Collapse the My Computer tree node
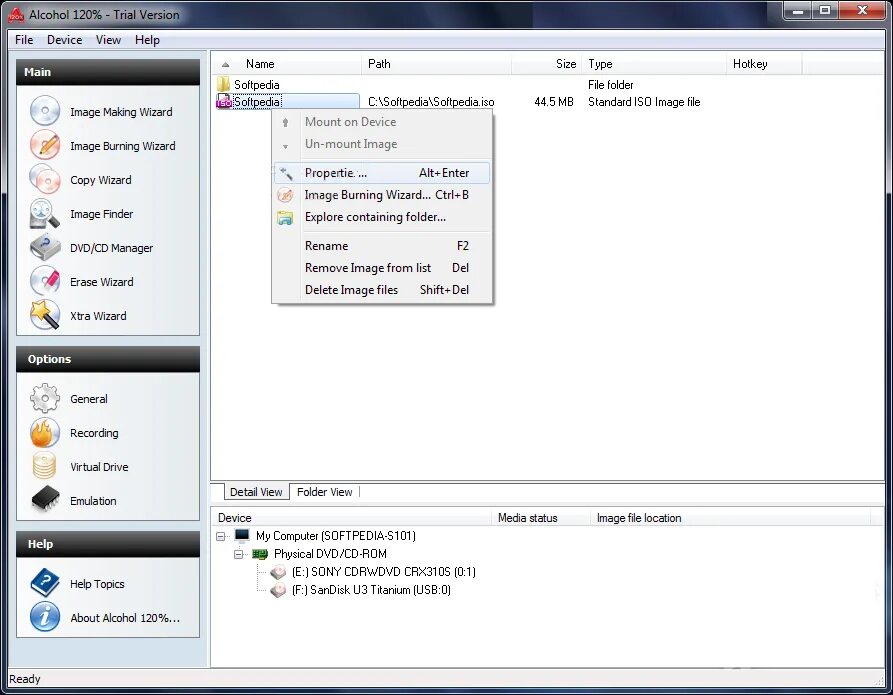This screenshot has height=695, width=893. pyautogui.click(x=221, y=535)
